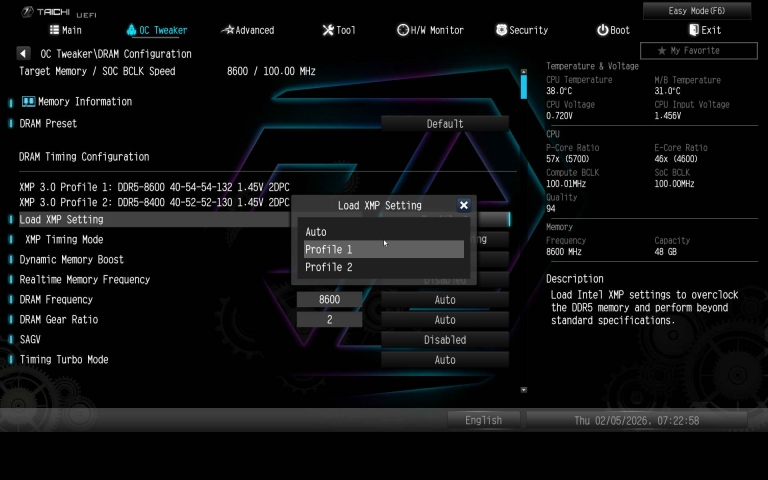Viewport: 768px width, 480px height.
Task: Open the DRAM Preset Default dropdown
Action: (x=445, y=124)
